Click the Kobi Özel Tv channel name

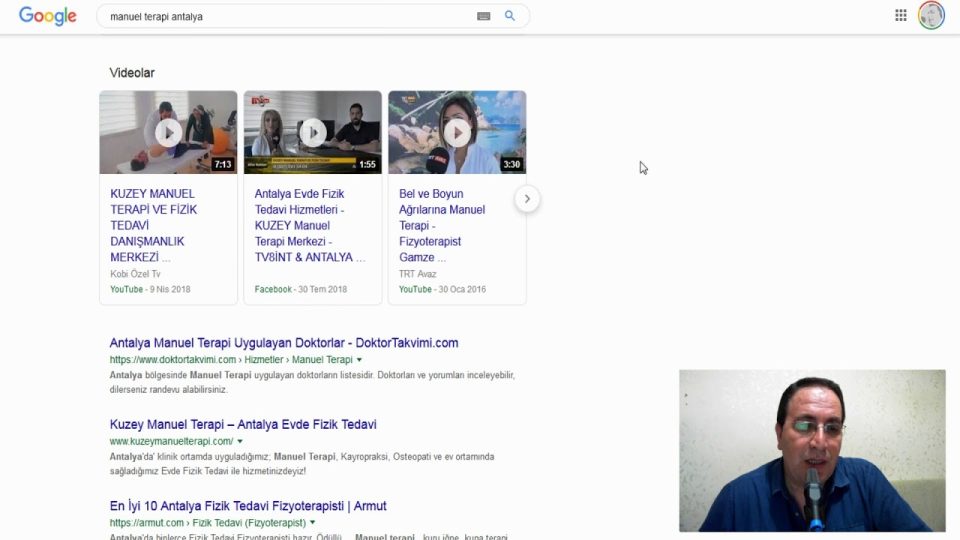click(x=135, y=274)
